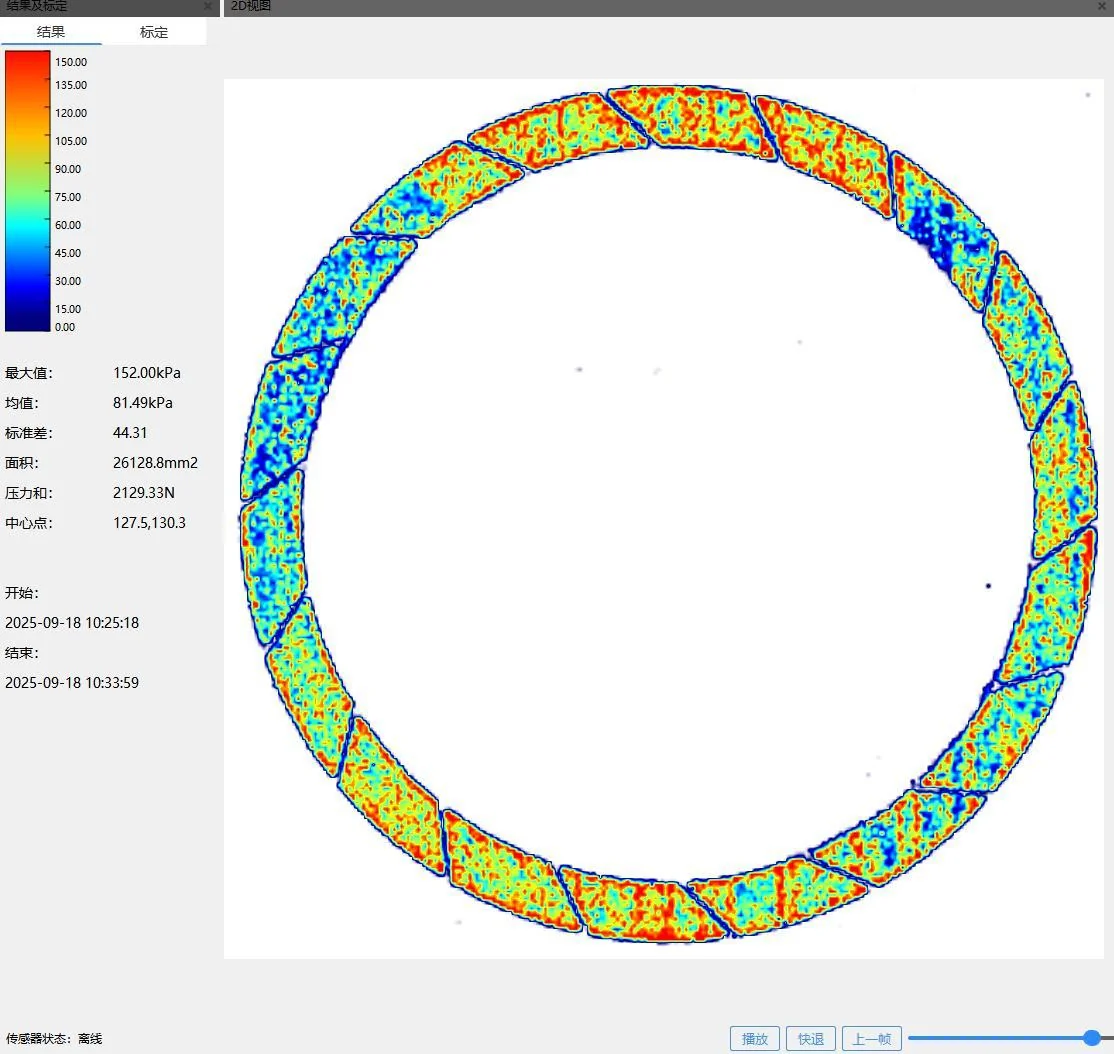
Task: Select the 152.00kPa maximum value
Action: tap(147, 373)
